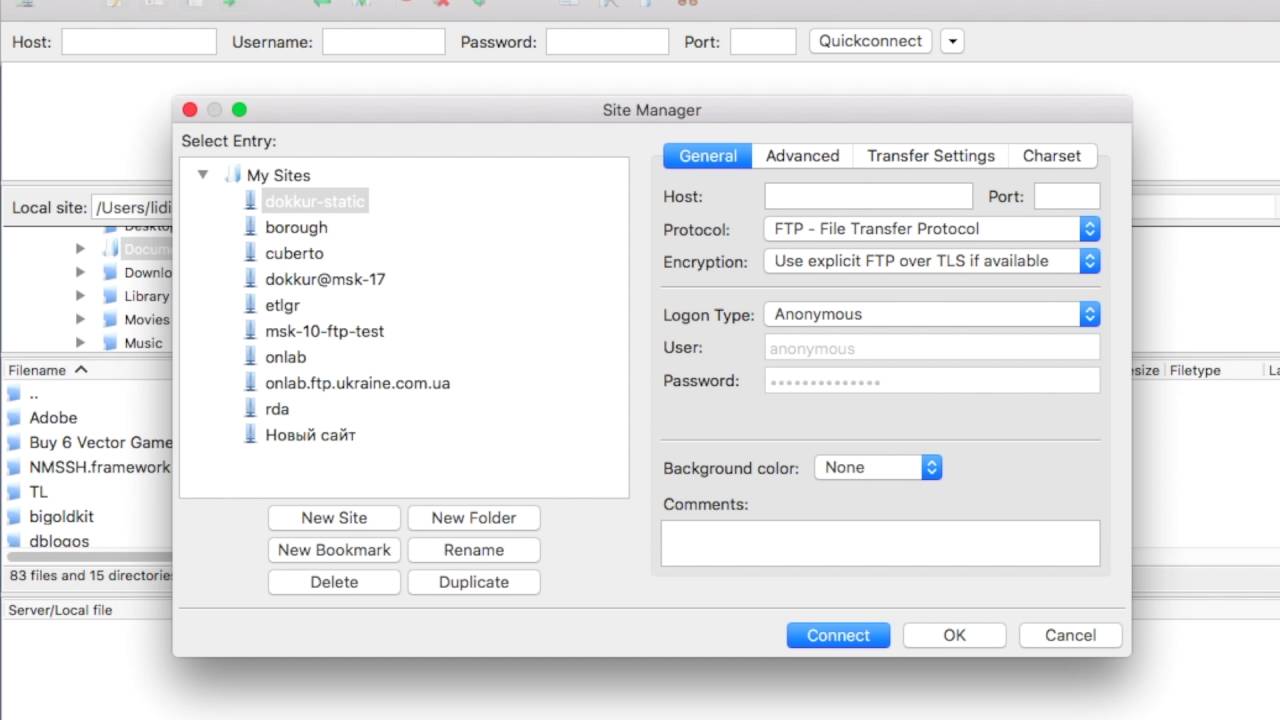Expand the Library folder in local tree
The height and width of the screenshot is (720, 1280).
pos(80,296)
